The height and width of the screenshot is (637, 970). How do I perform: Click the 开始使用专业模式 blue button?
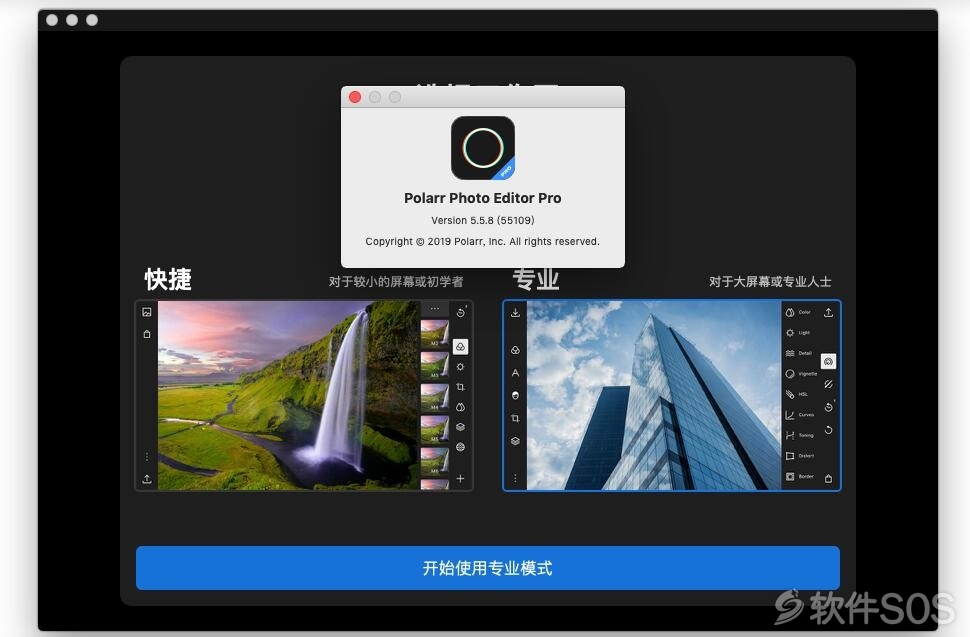487,568
